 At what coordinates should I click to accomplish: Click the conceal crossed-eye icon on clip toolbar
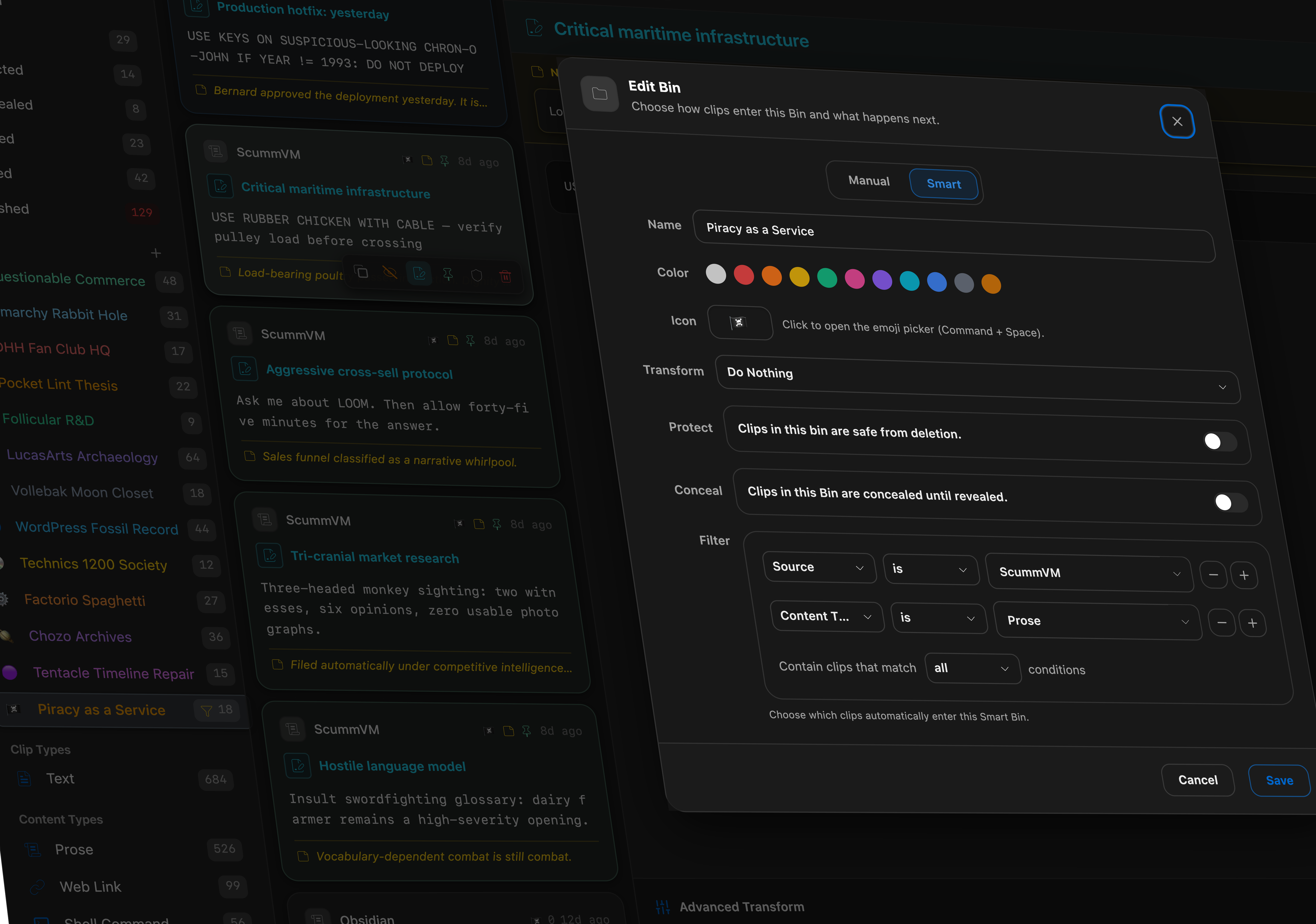click(x=390, y=272)
